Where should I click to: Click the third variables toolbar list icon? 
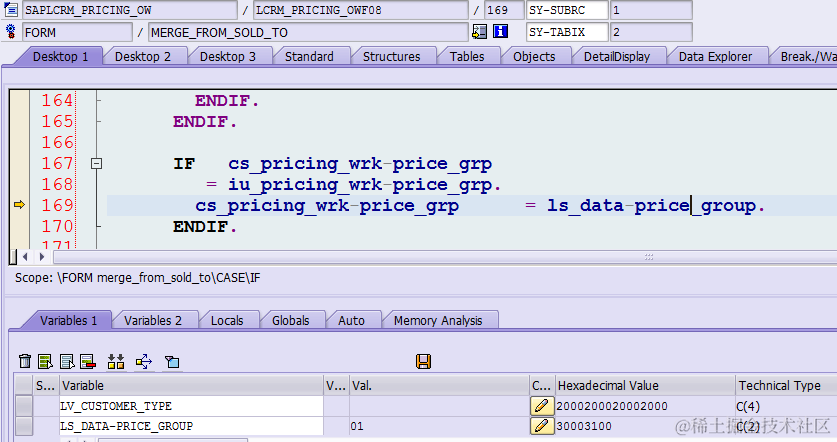point(67,361)
